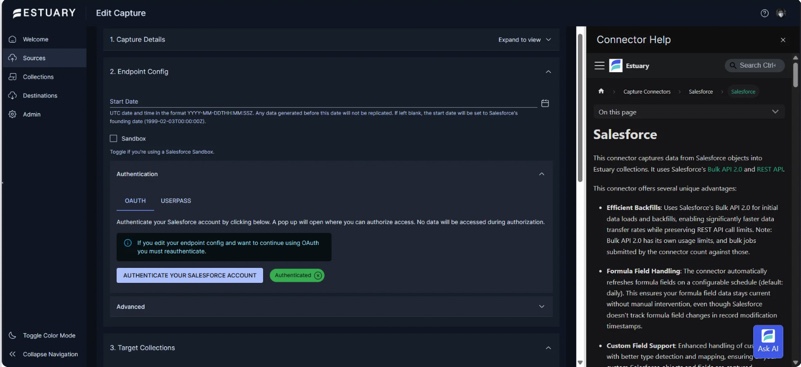The image size is (801, 367).
Task: Open the help question-mark icon
Action: (x=764, y=13)
